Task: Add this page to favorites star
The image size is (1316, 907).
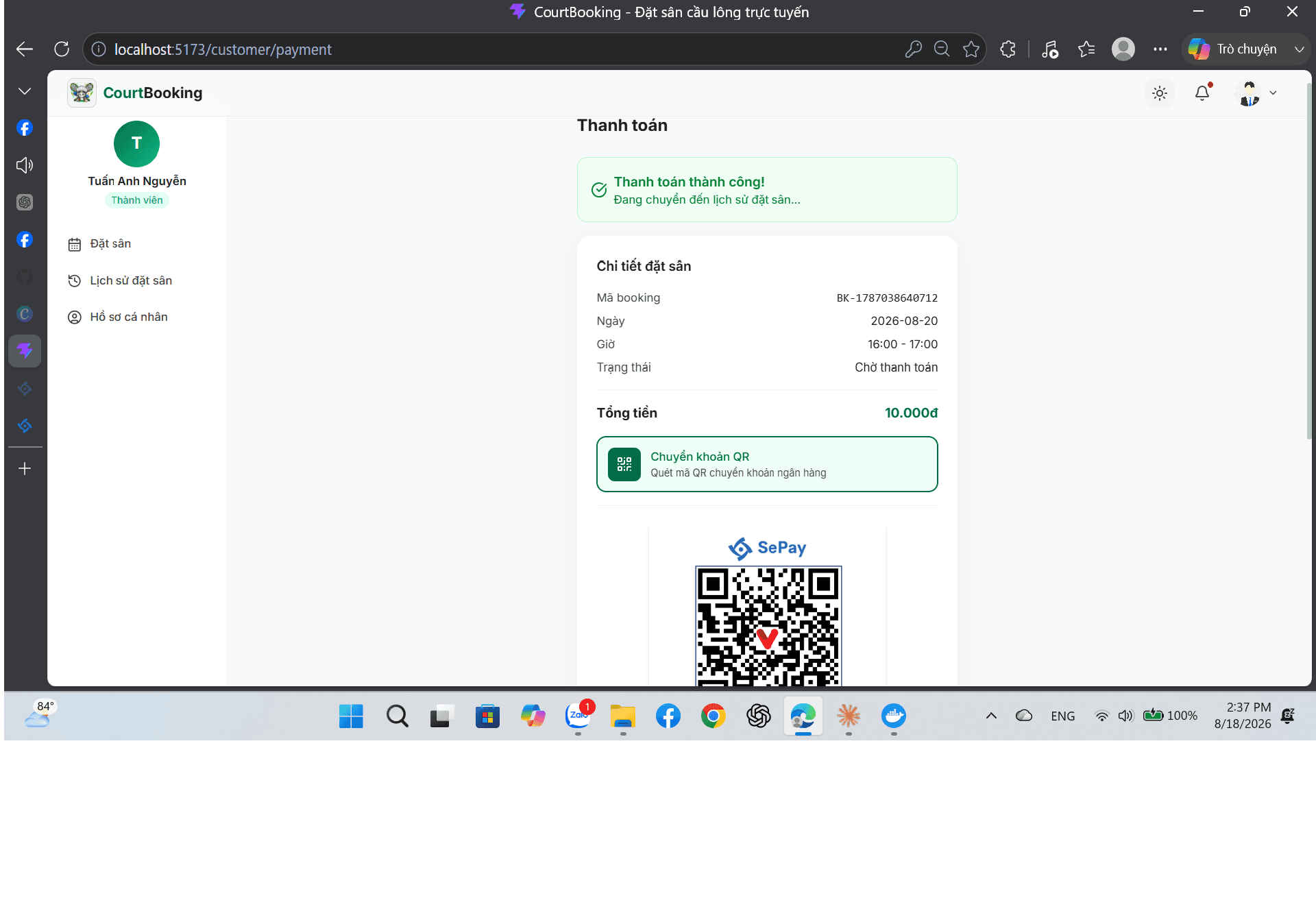Action: pos(971,49)
